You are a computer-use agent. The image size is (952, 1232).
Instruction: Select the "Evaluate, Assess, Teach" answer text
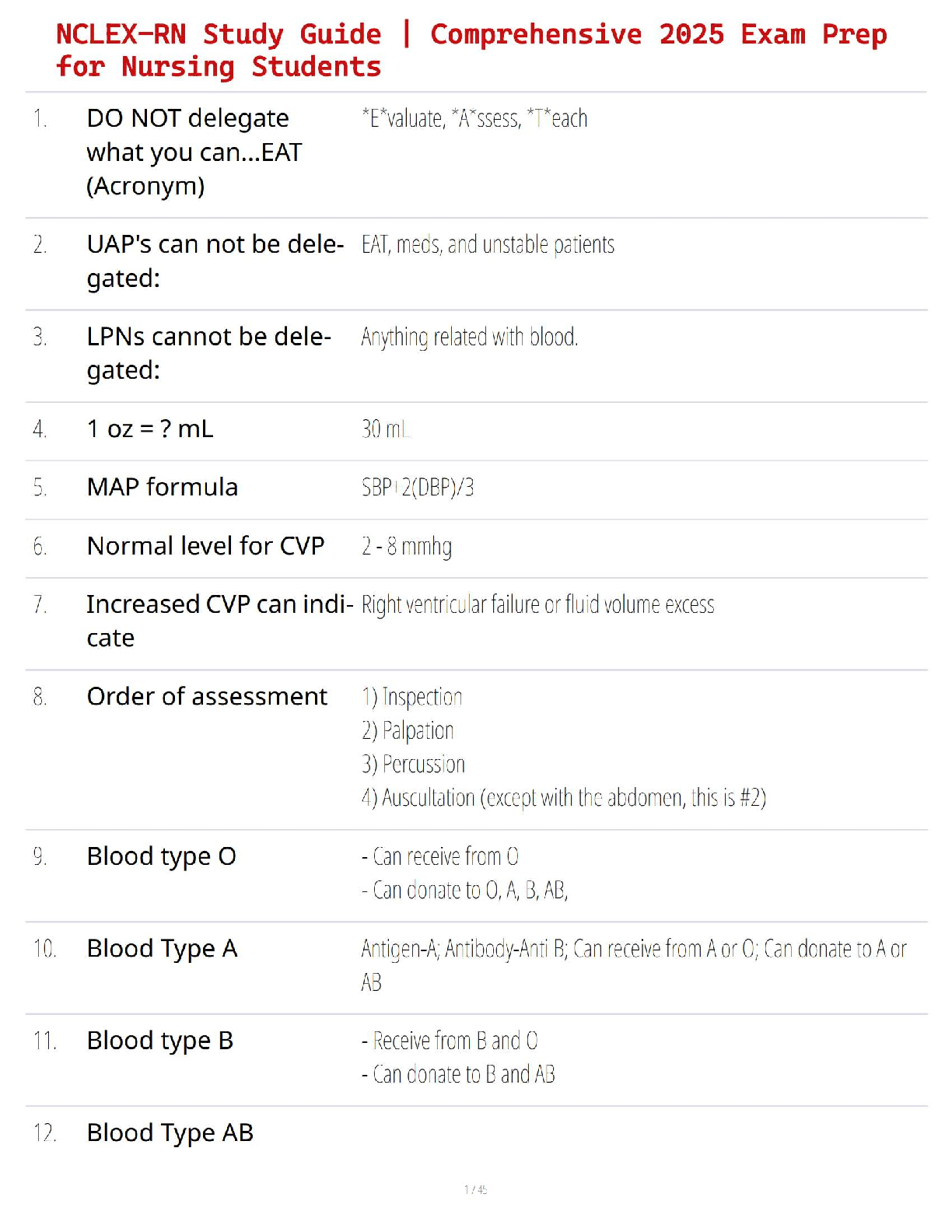pyautogui.click(x=474, y=118)
